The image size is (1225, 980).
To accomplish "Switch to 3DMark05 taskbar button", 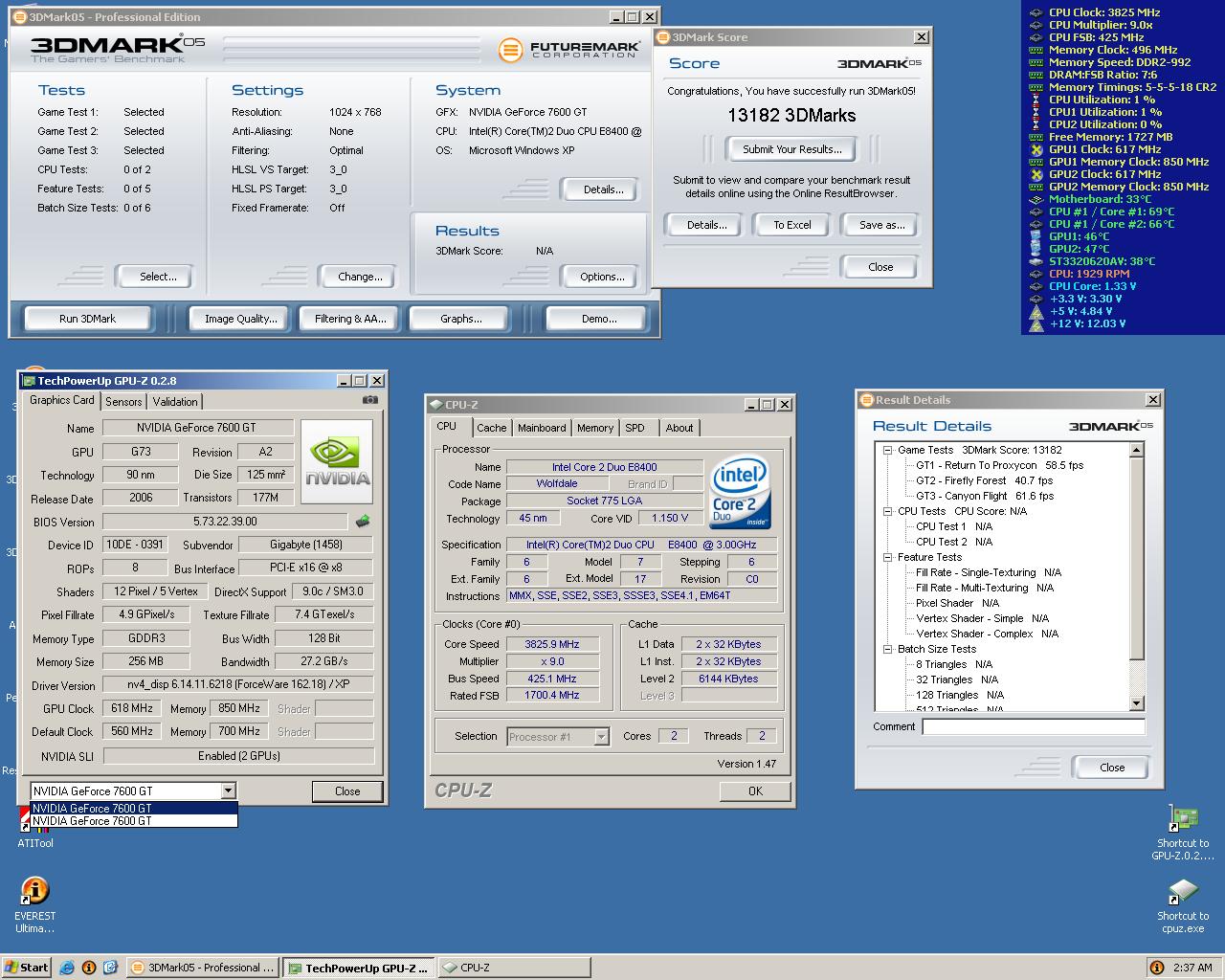I will 202,968.
